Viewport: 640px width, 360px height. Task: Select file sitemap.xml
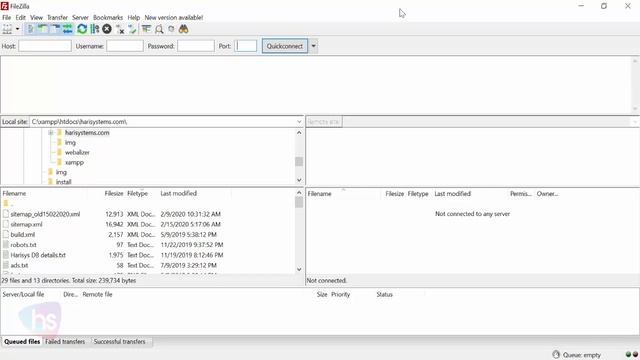point(27,224)
